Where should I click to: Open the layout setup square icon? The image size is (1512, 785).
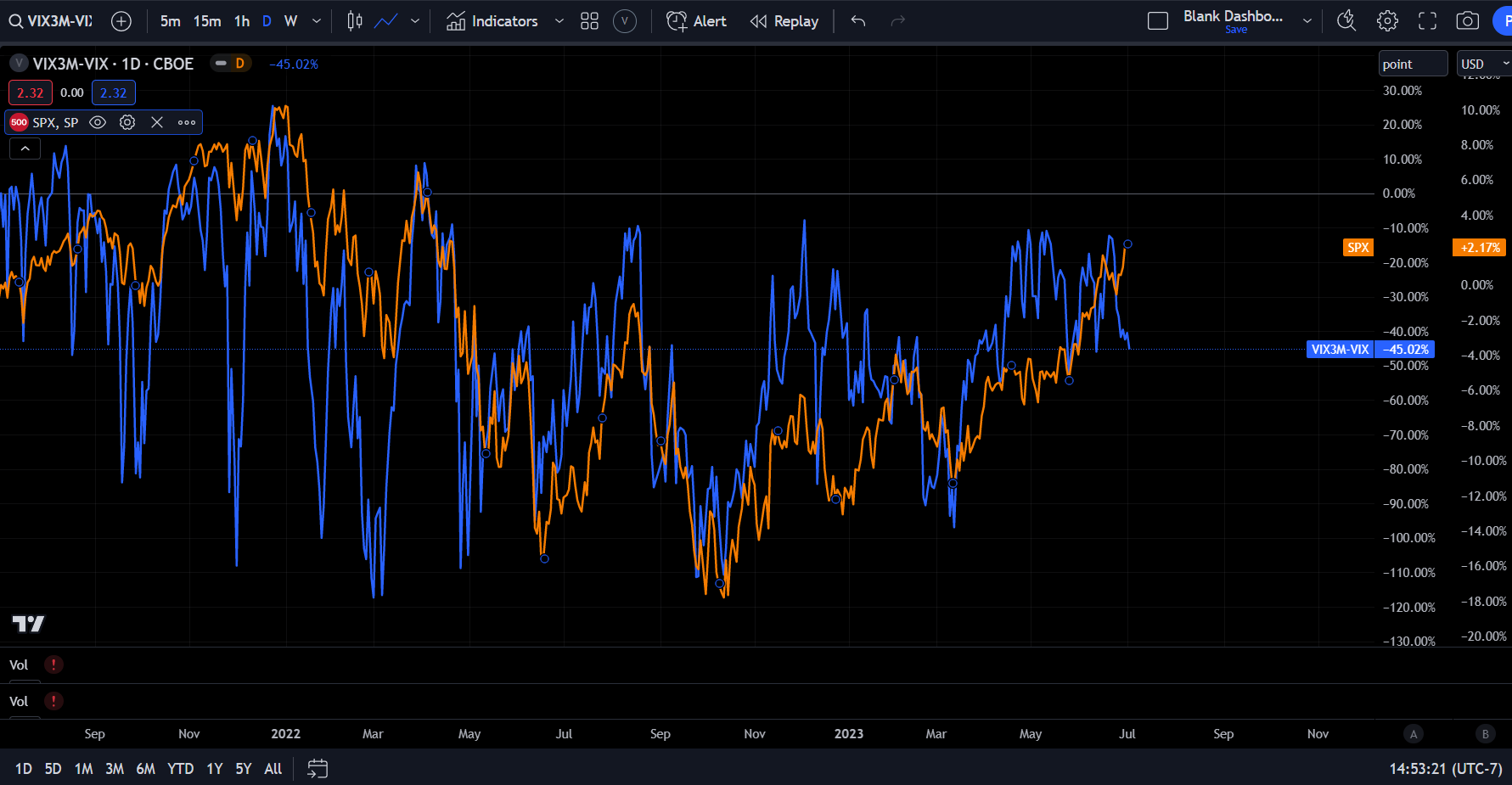click(x=1158, y=21)
